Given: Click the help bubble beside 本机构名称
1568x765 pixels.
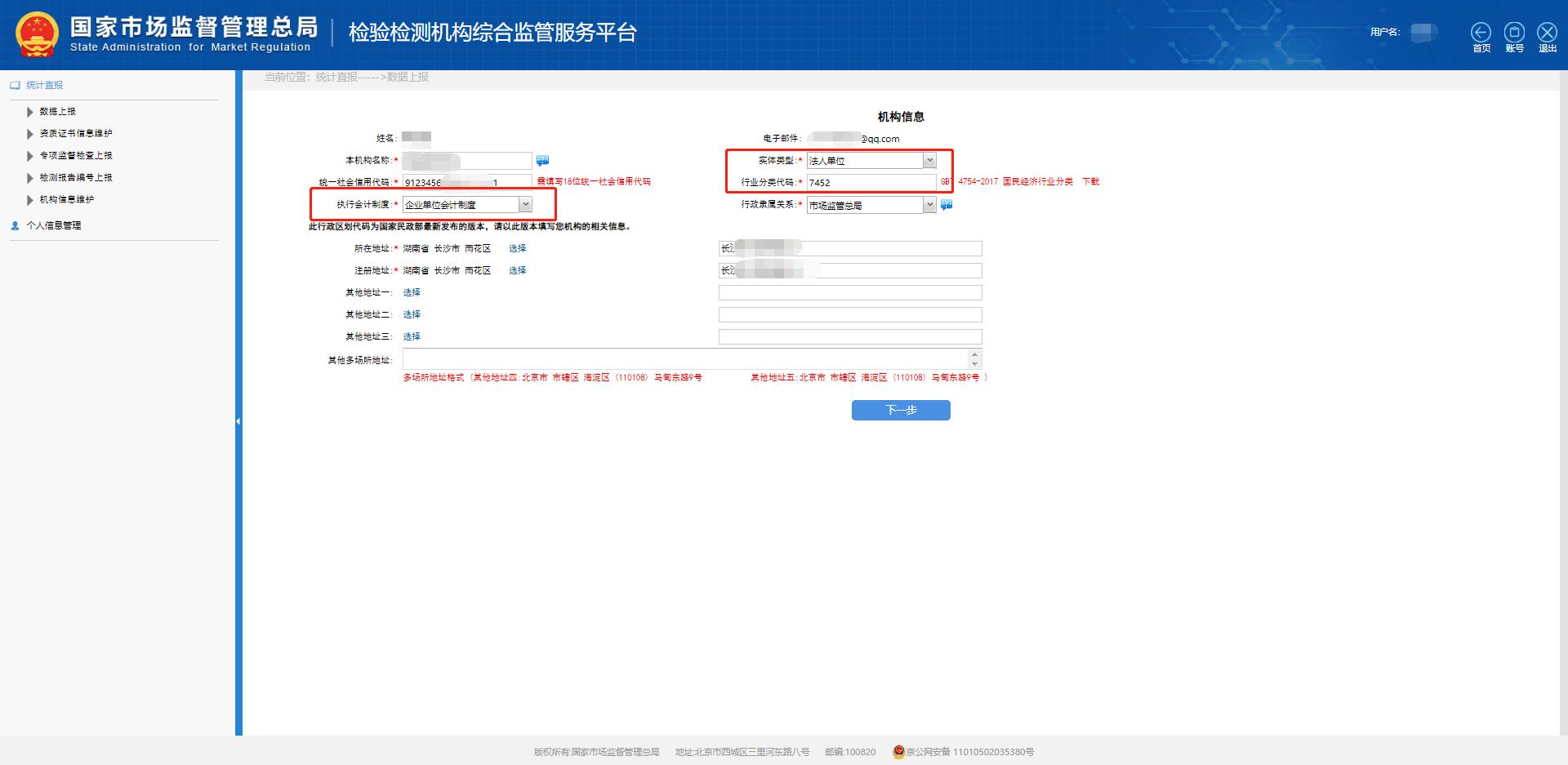Looking at the screenshot, I should click(544, 160).
